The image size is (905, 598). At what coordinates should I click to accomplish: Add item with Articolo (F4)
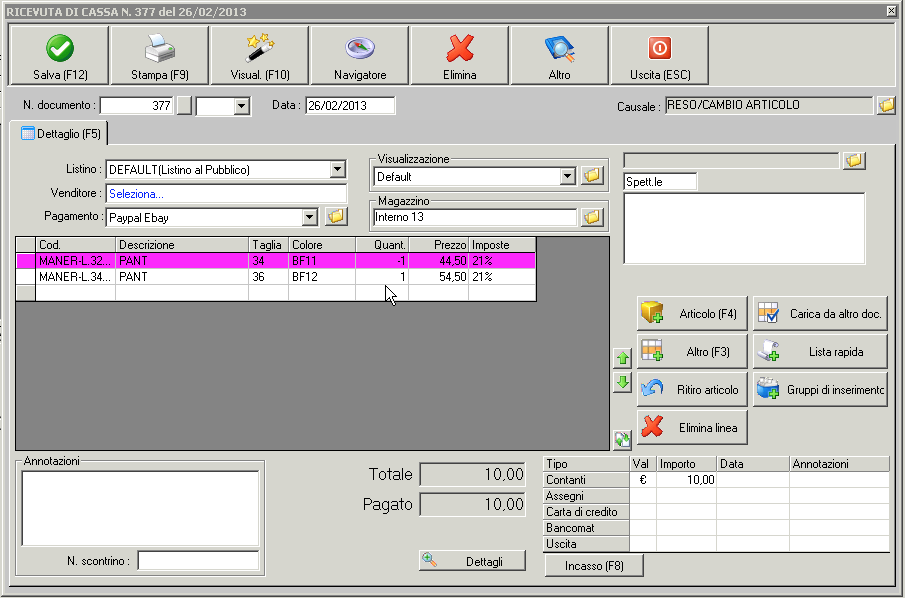[692, 313]
